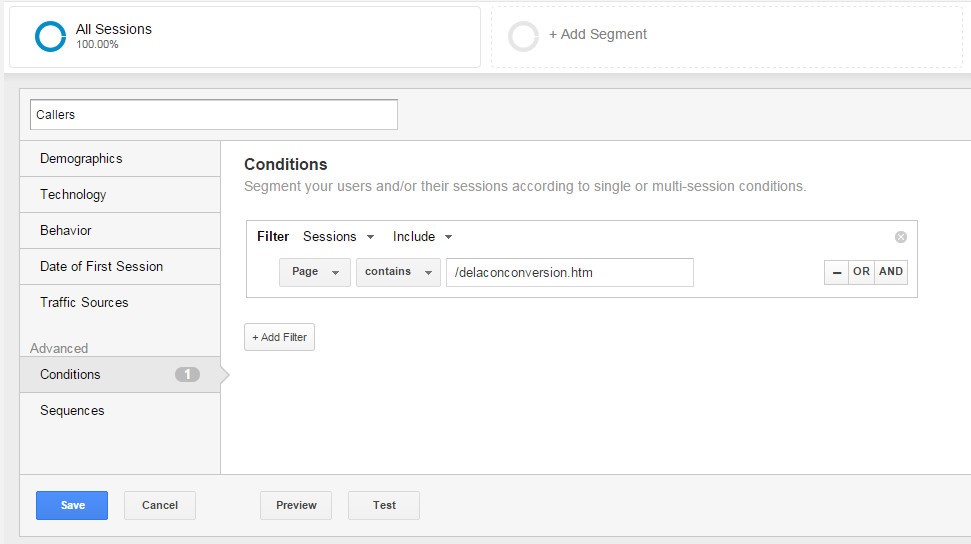Click the Add Filter button
The height and width of the screenshot is (544, 971).
tap(279, 337)
